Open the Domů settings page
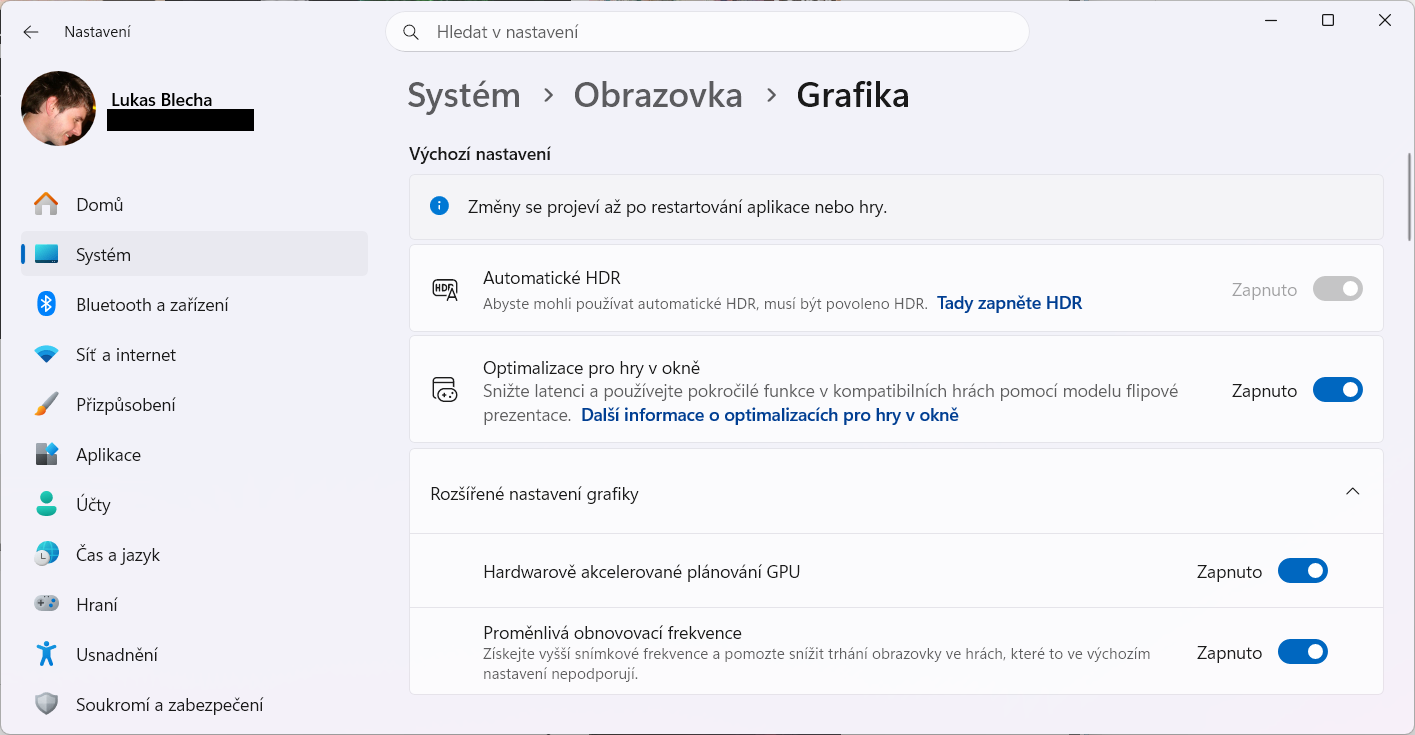The image size is (1415, 735). click(x=194, y=204)
